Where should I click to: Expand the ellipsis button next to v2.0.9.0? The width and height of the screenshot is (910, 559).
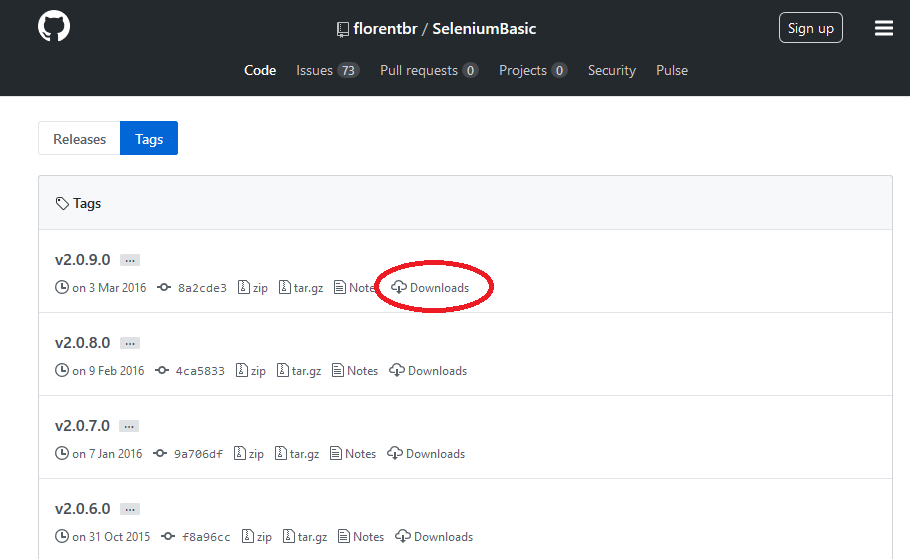click(x=130, y=260)
